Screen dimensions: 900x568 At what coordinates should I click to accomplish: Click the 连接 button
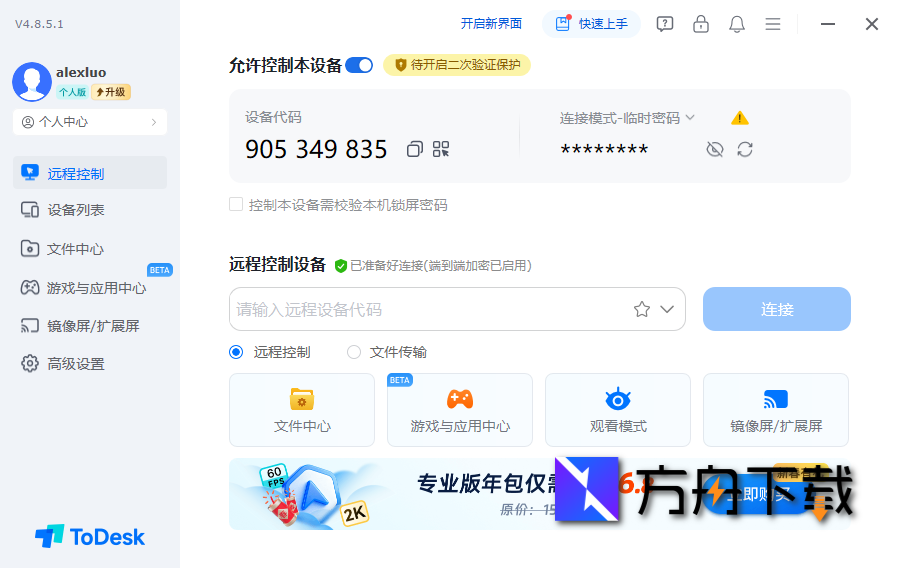[777, 309]
